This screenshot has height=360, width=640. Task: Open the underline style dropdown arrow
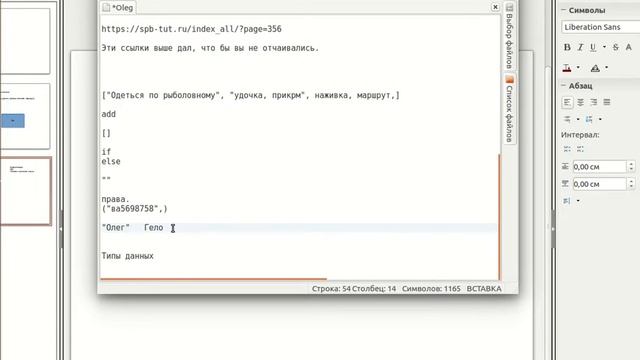604,47
